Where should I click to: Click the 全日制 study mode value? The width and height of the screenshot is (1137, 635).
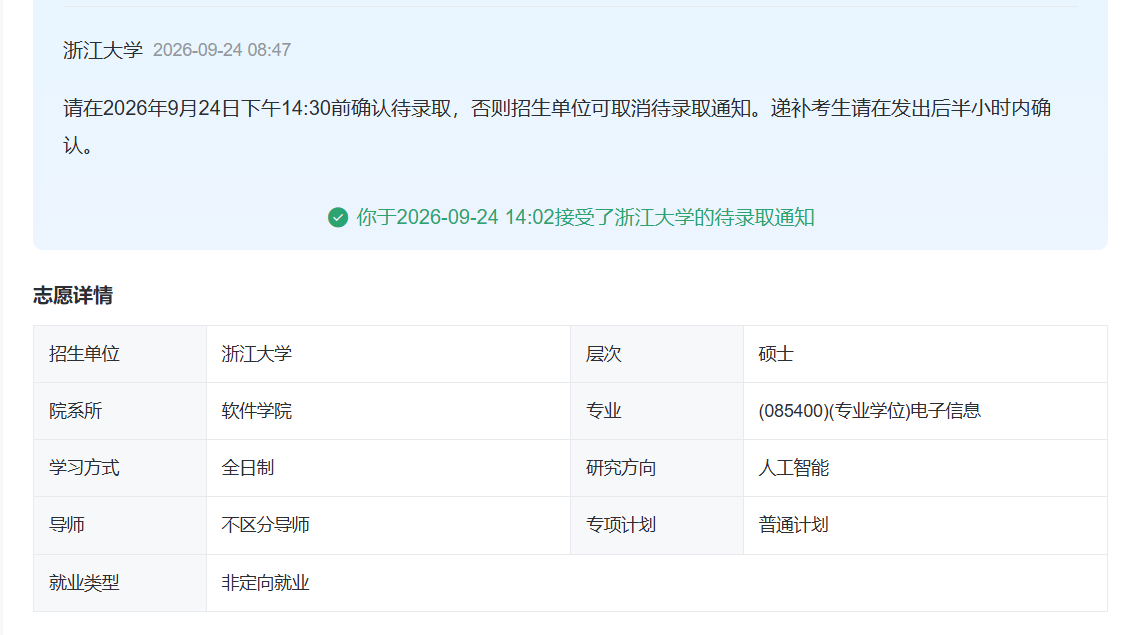pos(248,468)
